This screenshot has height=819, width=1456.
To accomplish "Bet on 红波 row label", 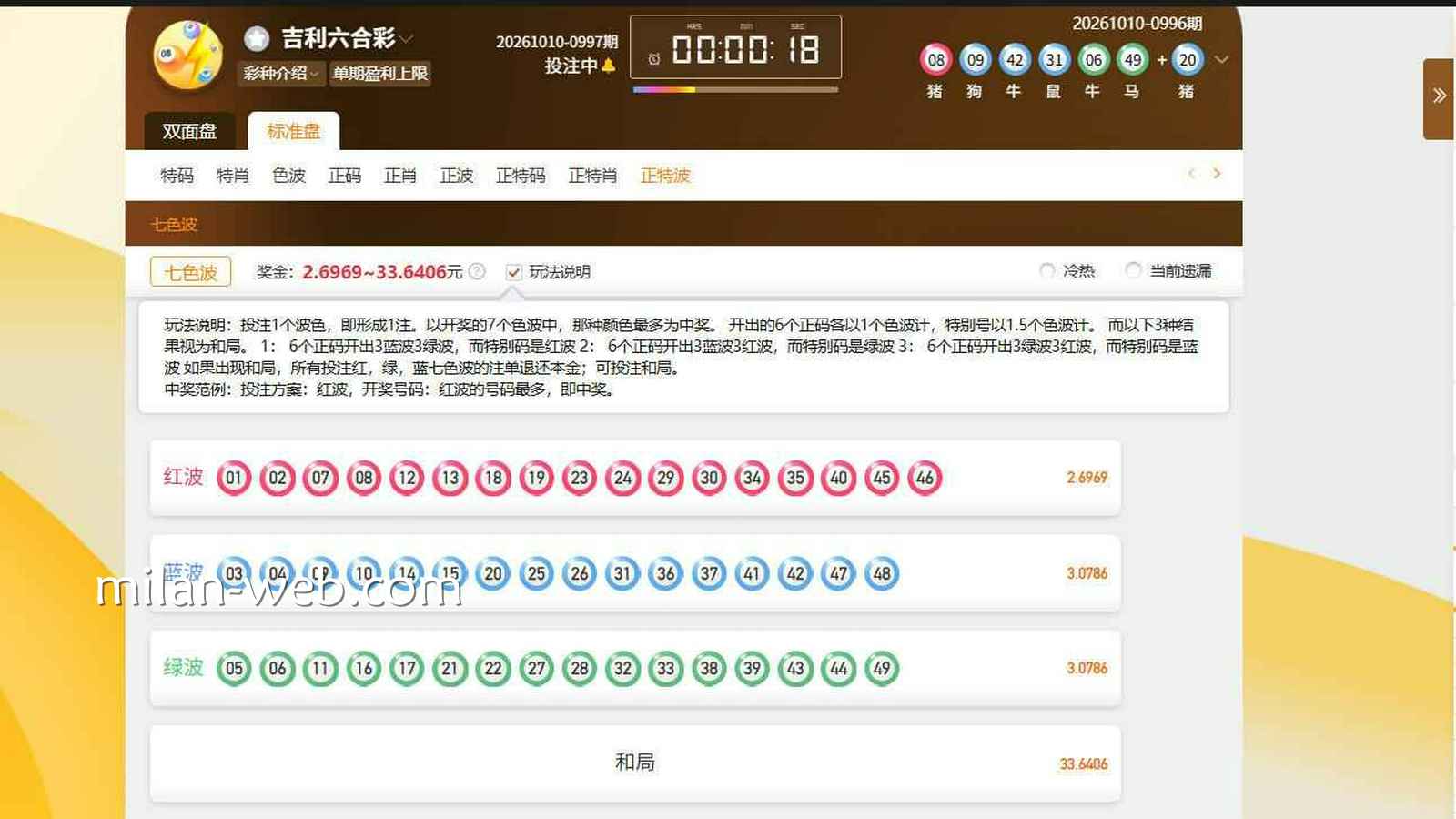I will 183,477.
